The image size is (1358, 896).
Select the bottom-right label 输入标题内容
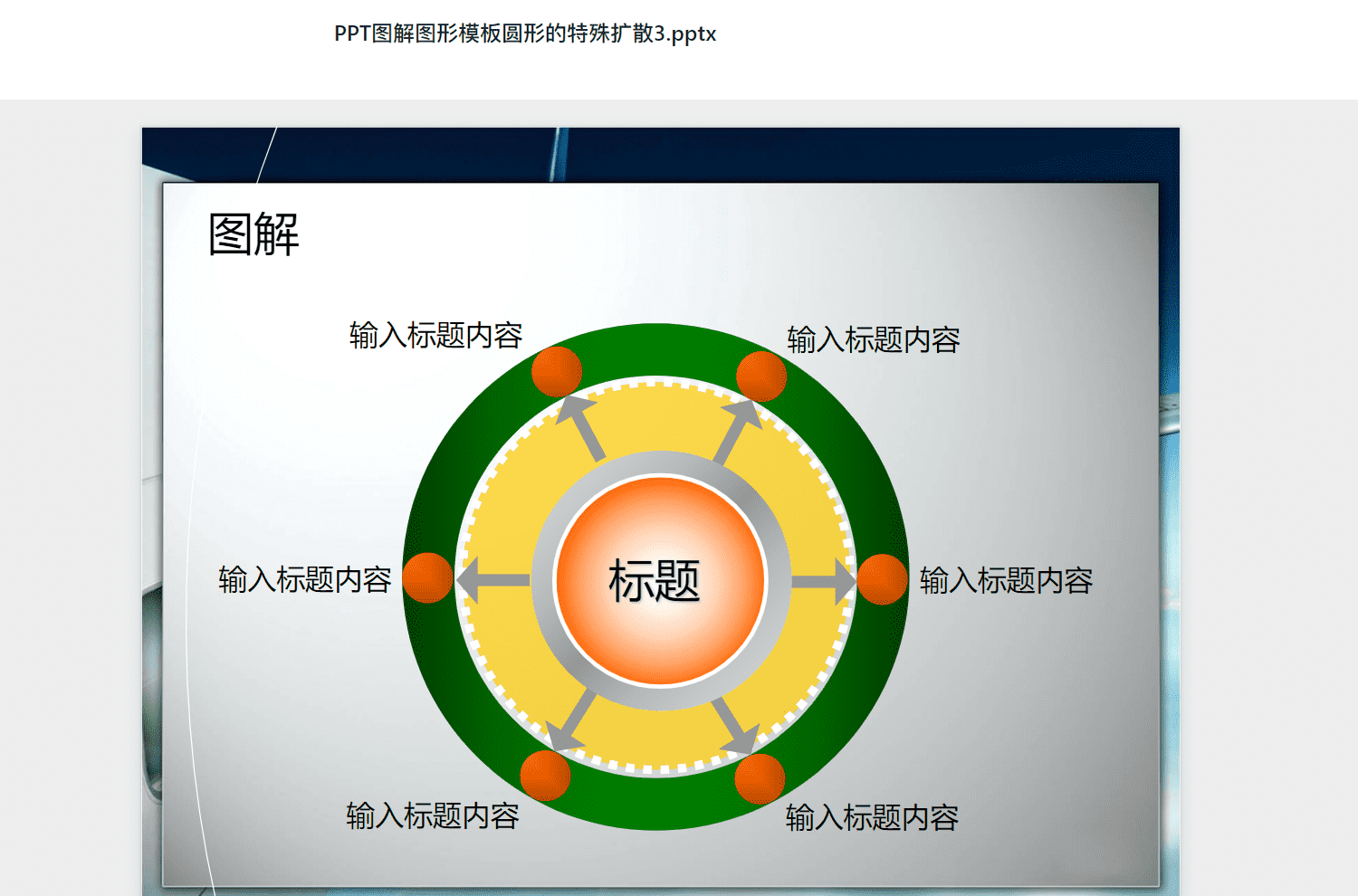pos(872,817)
